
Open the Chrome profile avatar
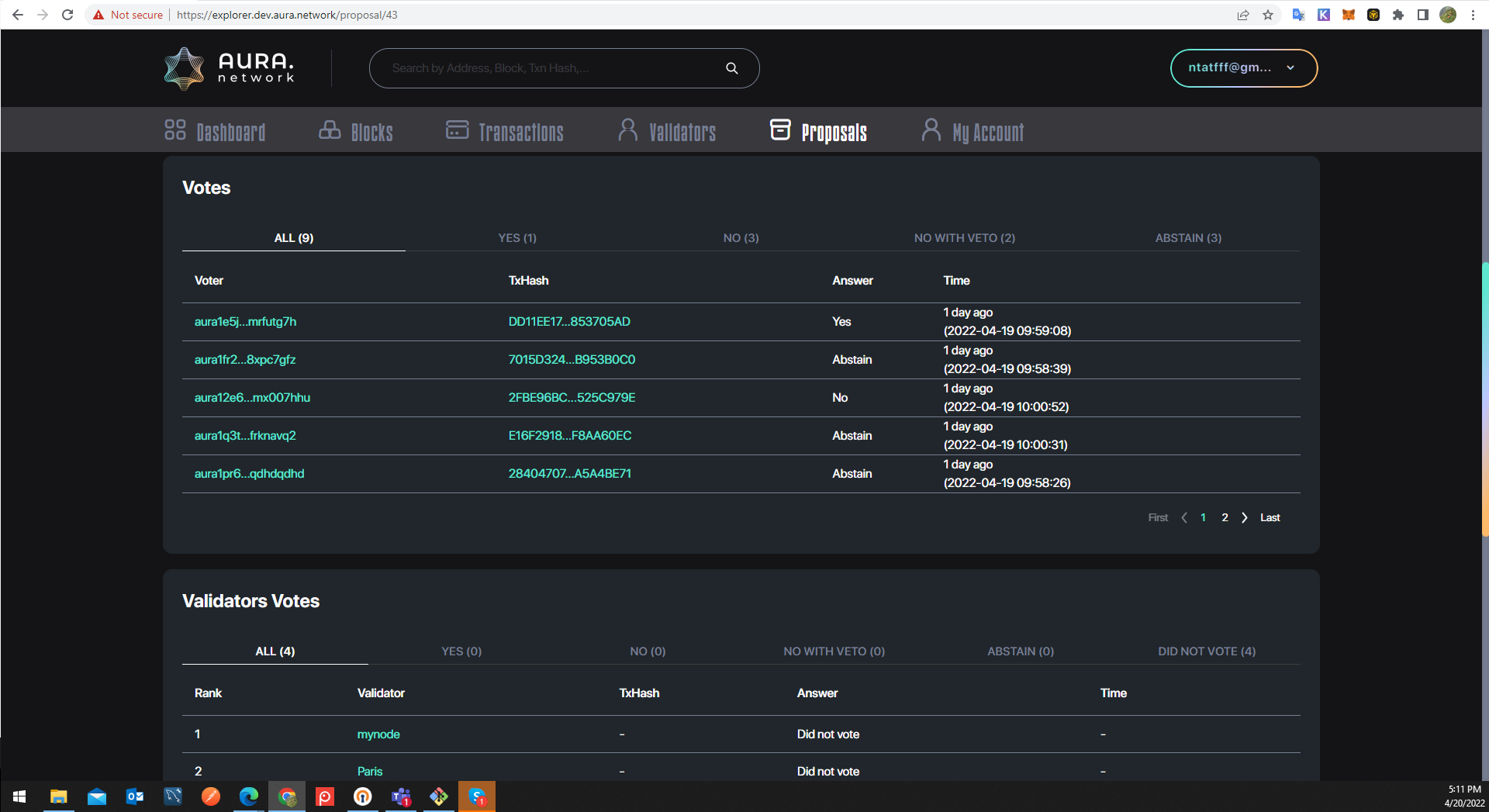[x=1448, y=15]
